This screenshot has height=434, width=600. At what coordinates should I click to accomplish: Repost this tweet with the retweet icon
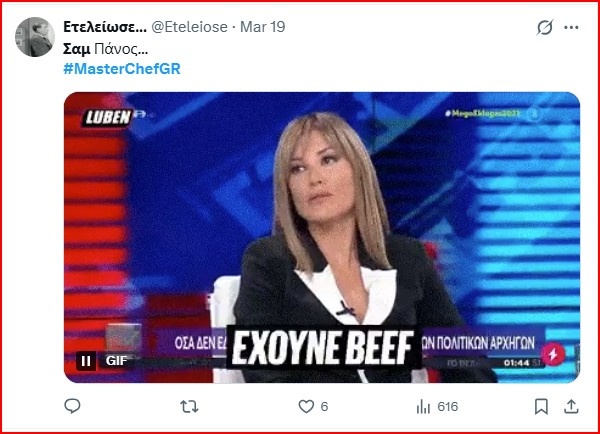click(189, 406)
